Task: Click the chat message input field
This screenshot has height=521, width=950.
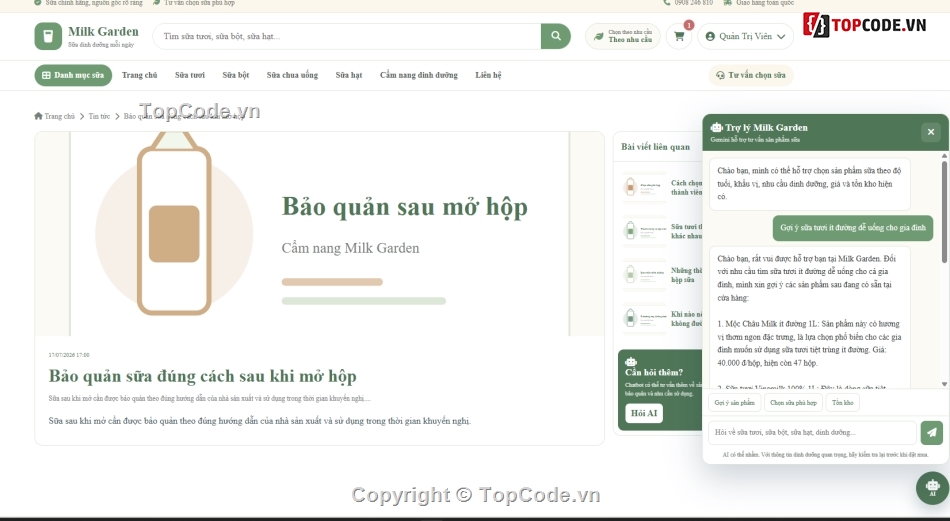Action: pos(812,433)
